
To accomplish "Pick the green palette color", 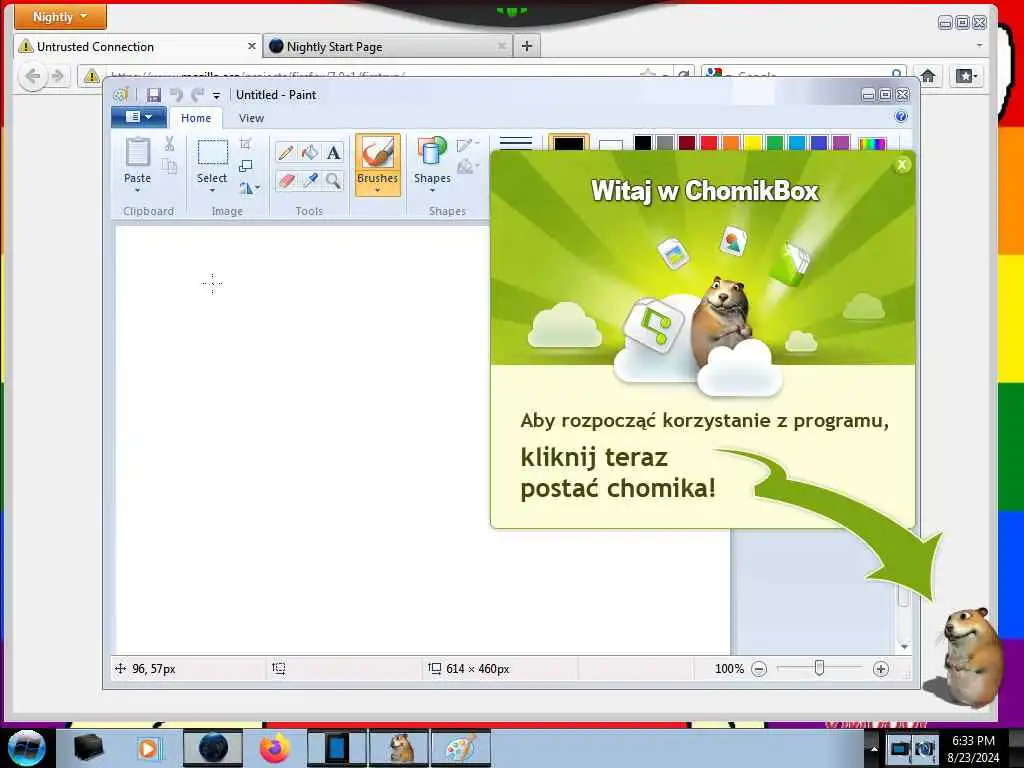I will 775,143.
